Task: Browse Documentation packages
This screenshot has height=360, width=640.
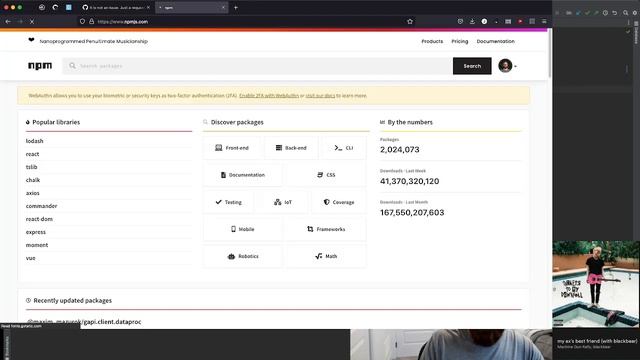Action: point(242,175)
